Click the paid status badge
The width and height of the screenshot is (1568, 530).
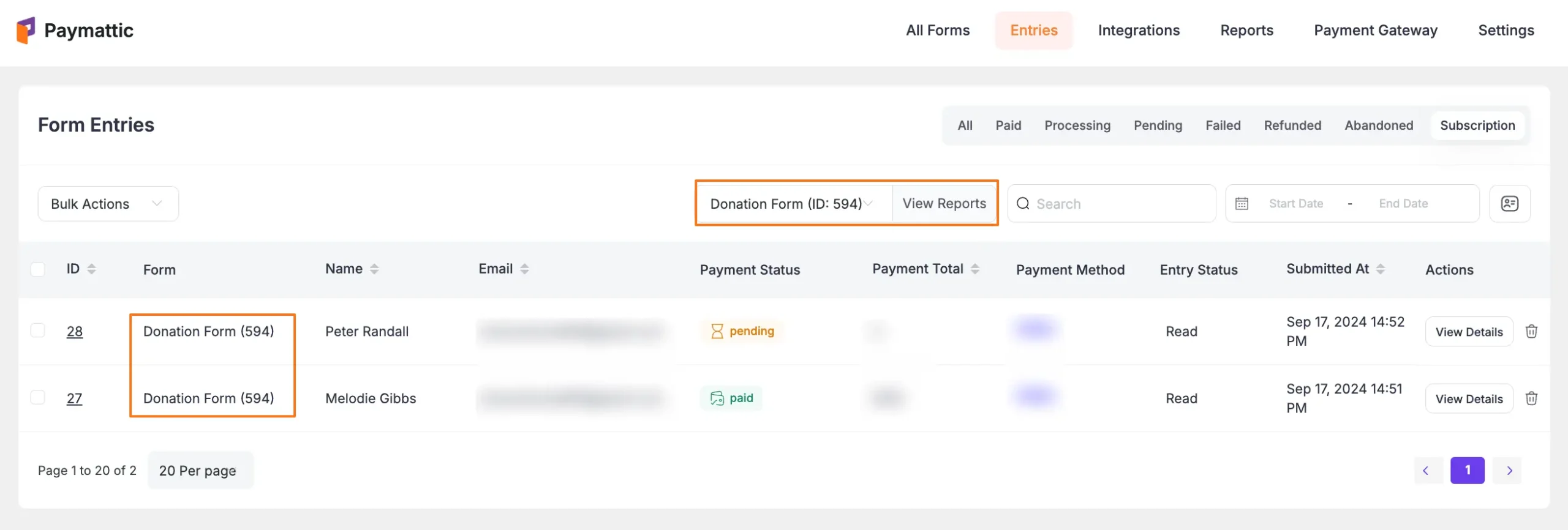click(731, 398)
